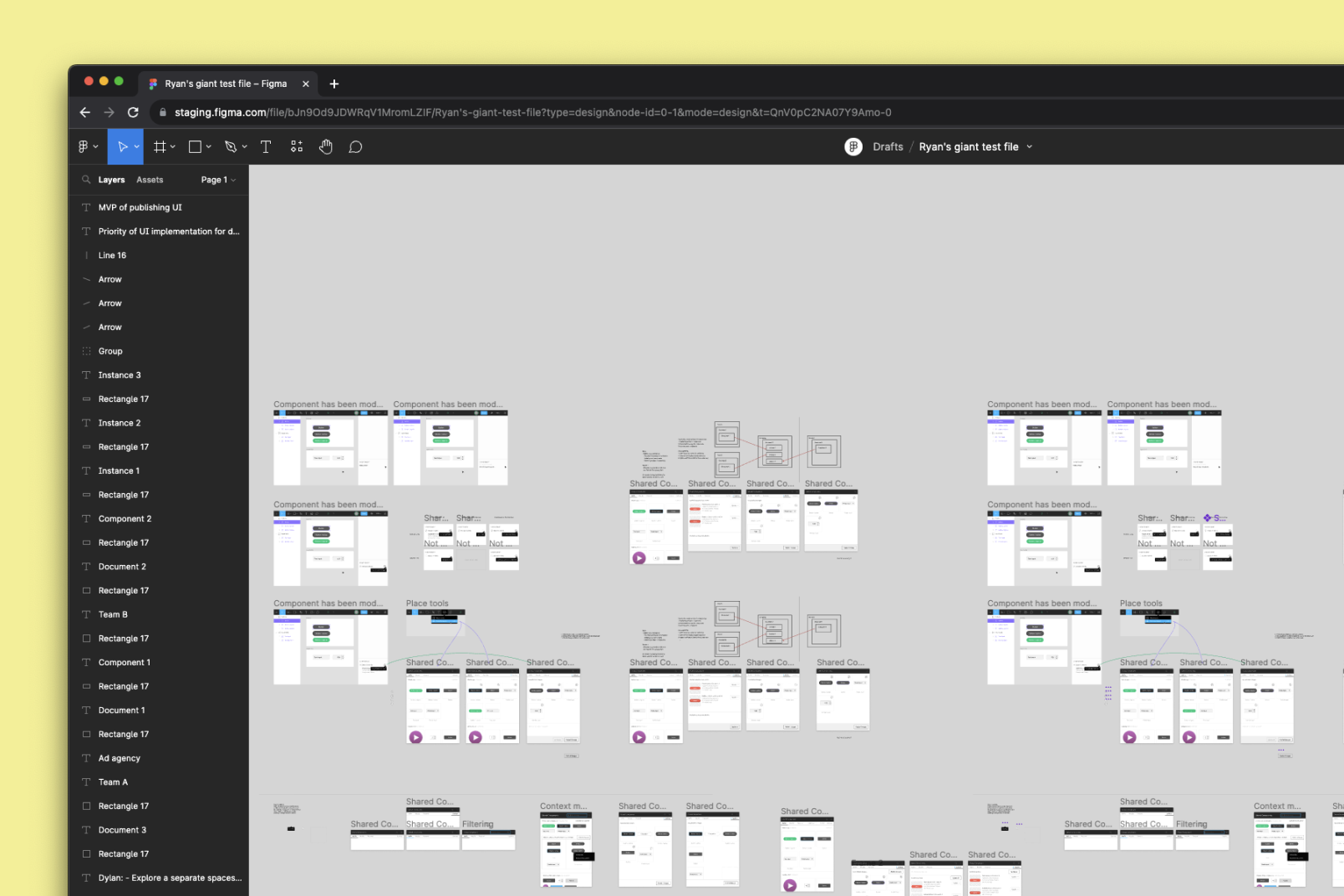The height and width of the screenshot is (896, 1344).
Task: Select the Pen tool
Action: [231, 147]
